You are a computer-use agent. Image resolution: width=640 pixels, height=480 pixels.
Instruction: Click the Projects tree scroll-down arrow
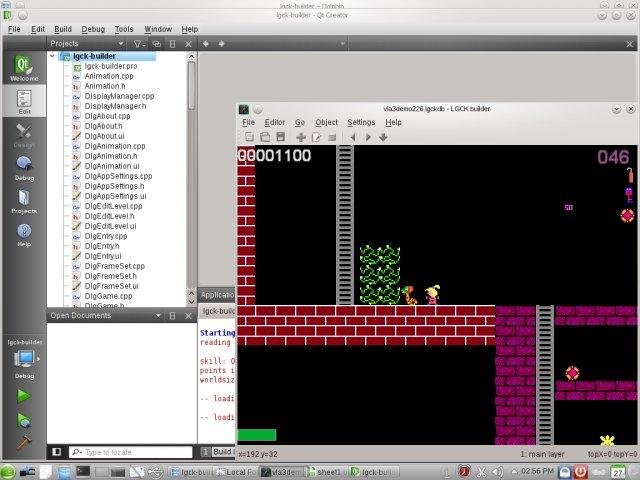(x=191, y=302)
